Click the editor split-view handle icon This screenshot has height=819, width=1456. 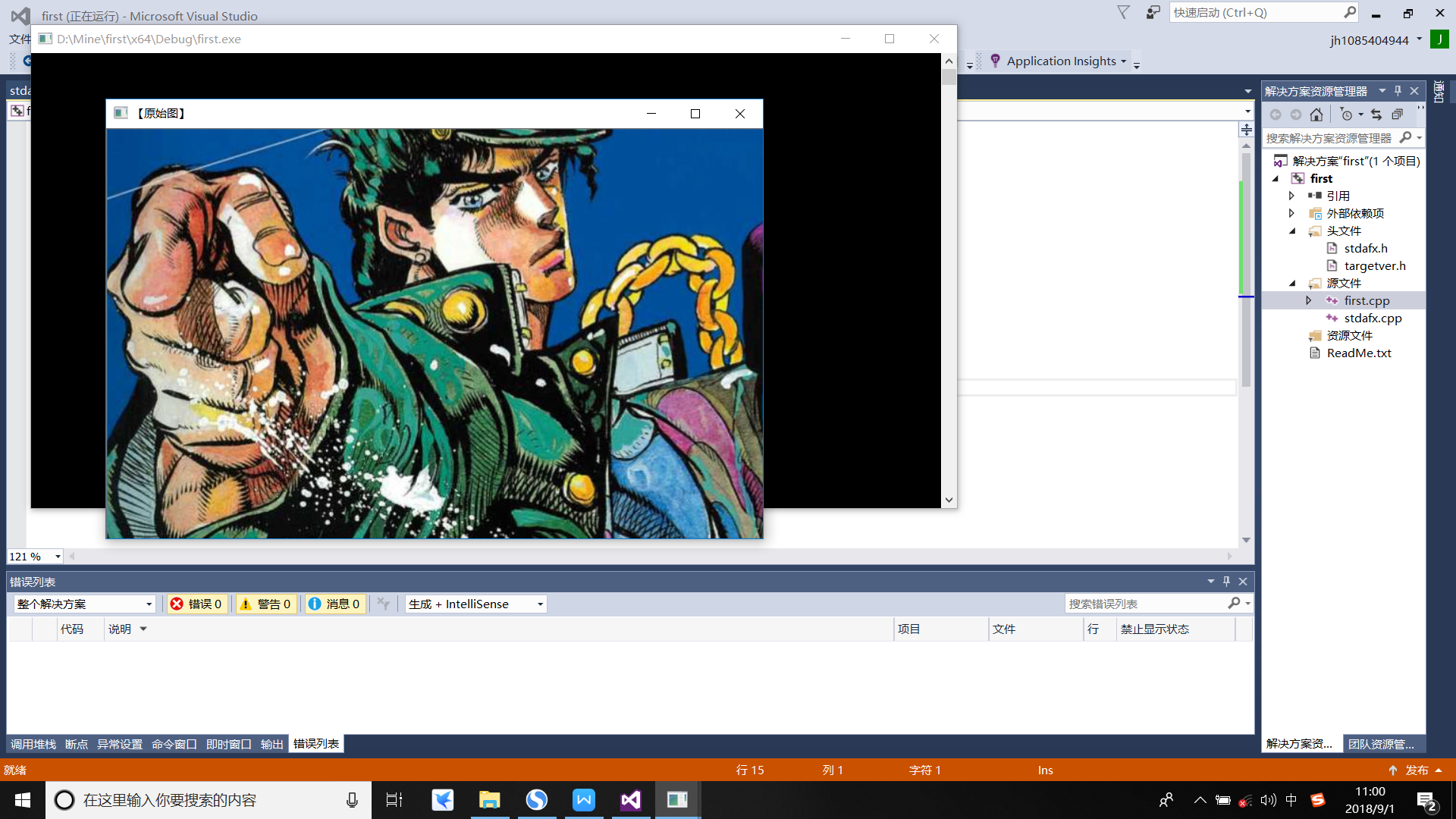click(x=1247, y=130)
